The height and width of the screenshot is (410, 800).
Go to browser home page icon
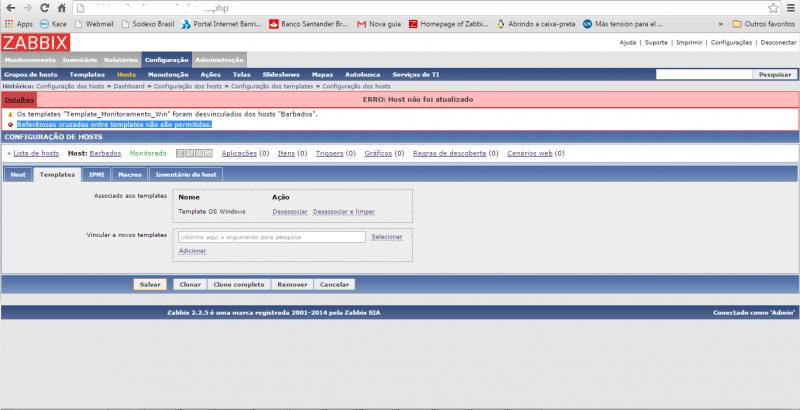[62, 8]
